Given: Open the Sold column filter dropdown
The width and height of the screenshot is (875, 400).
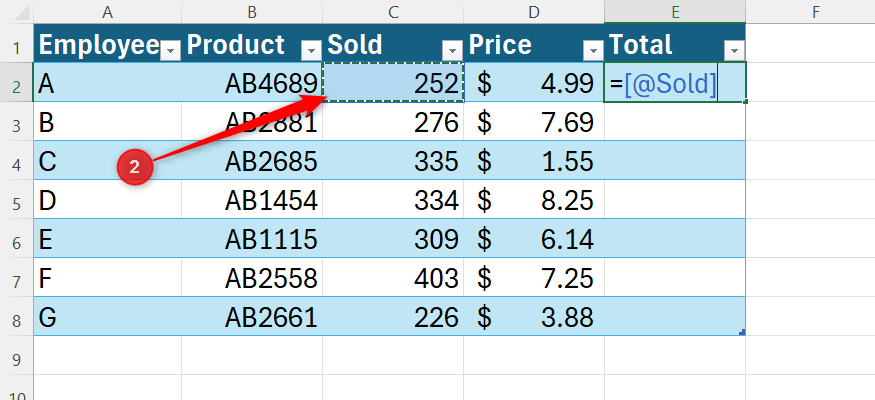Looking at the screenshot, I should (x=452, y=52).
